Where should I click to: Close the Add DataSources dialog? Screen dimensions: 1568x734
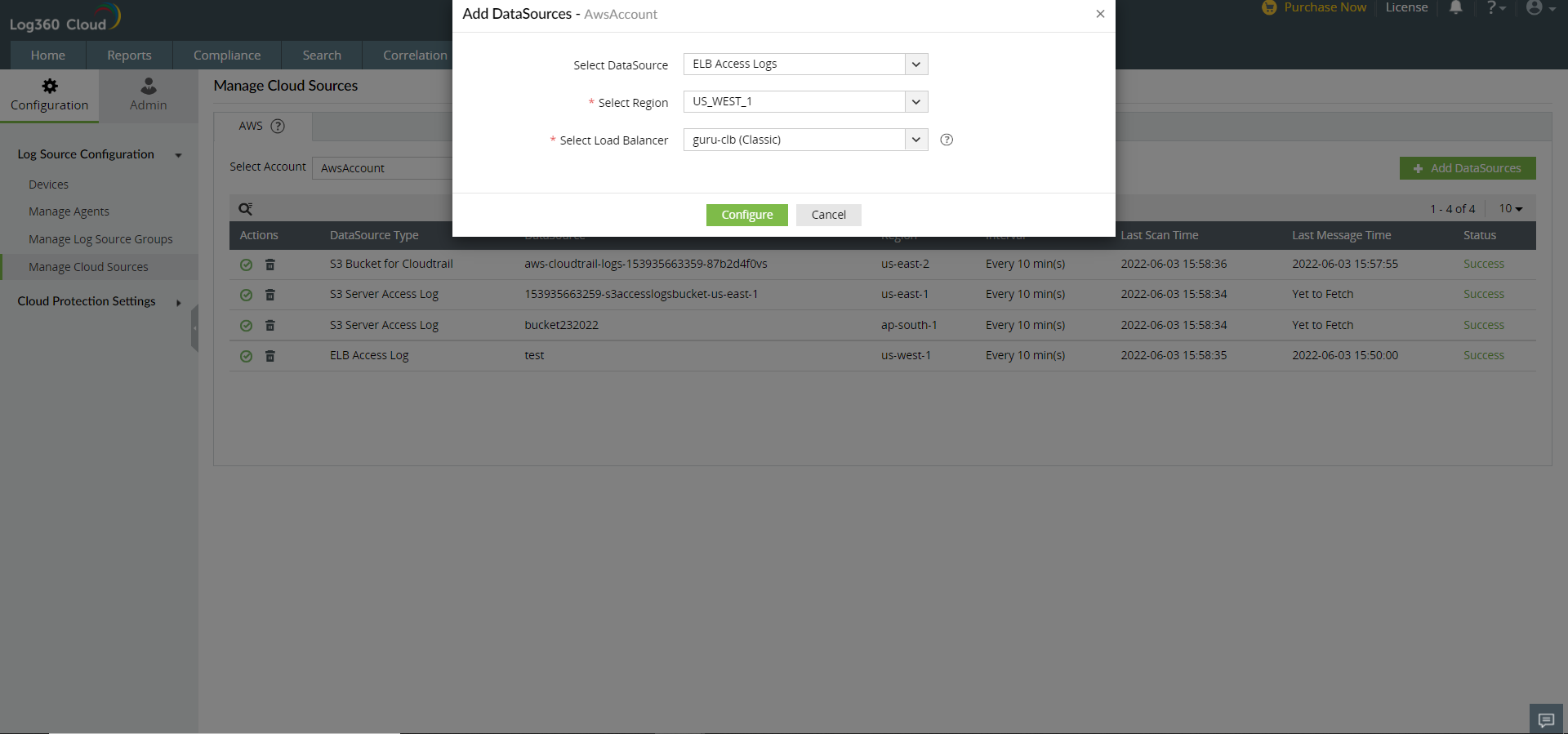pyautogui.click(x=1100, y=14)
